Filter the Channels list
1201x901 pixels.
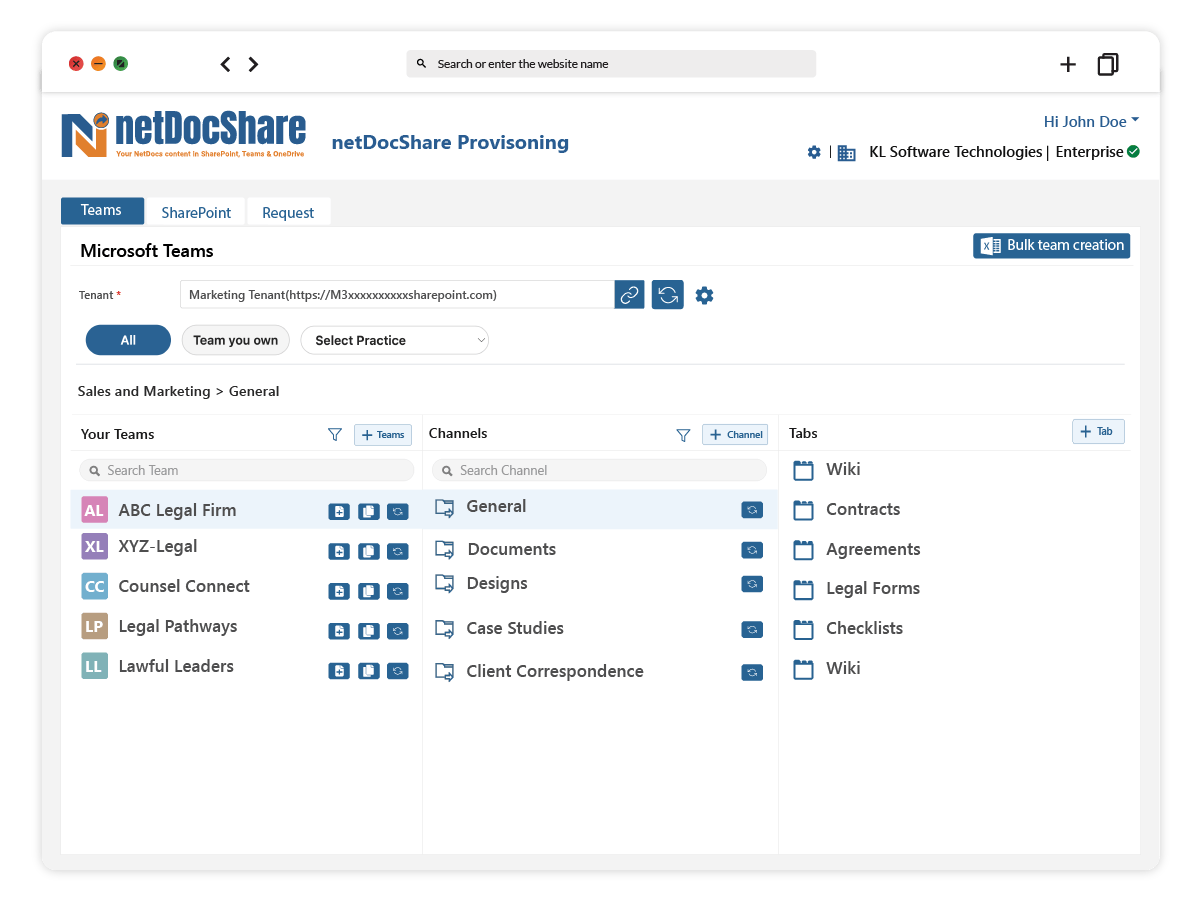coord(683,435)
